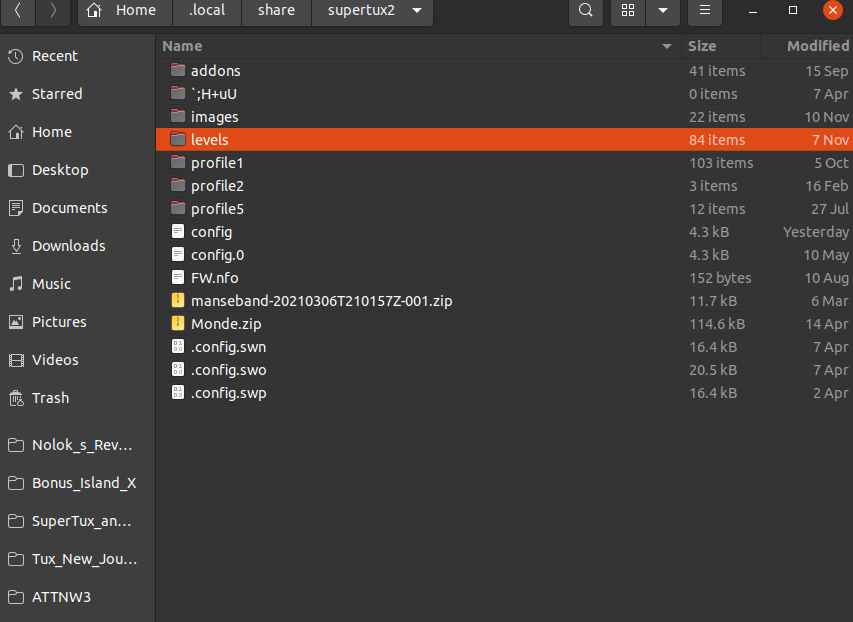Select the FW.nfo text file icon
853x622 pixels.
pyautogui.click(x=178, y=278)
